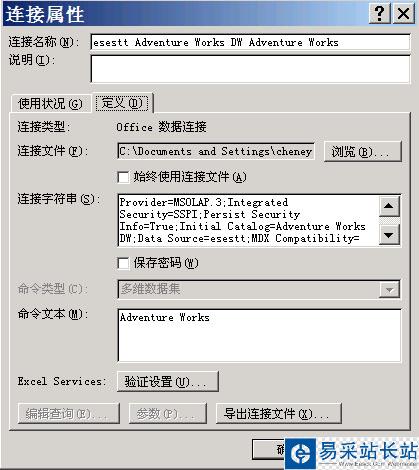
Task: Click the 参数 button
Action: point(168,414)
